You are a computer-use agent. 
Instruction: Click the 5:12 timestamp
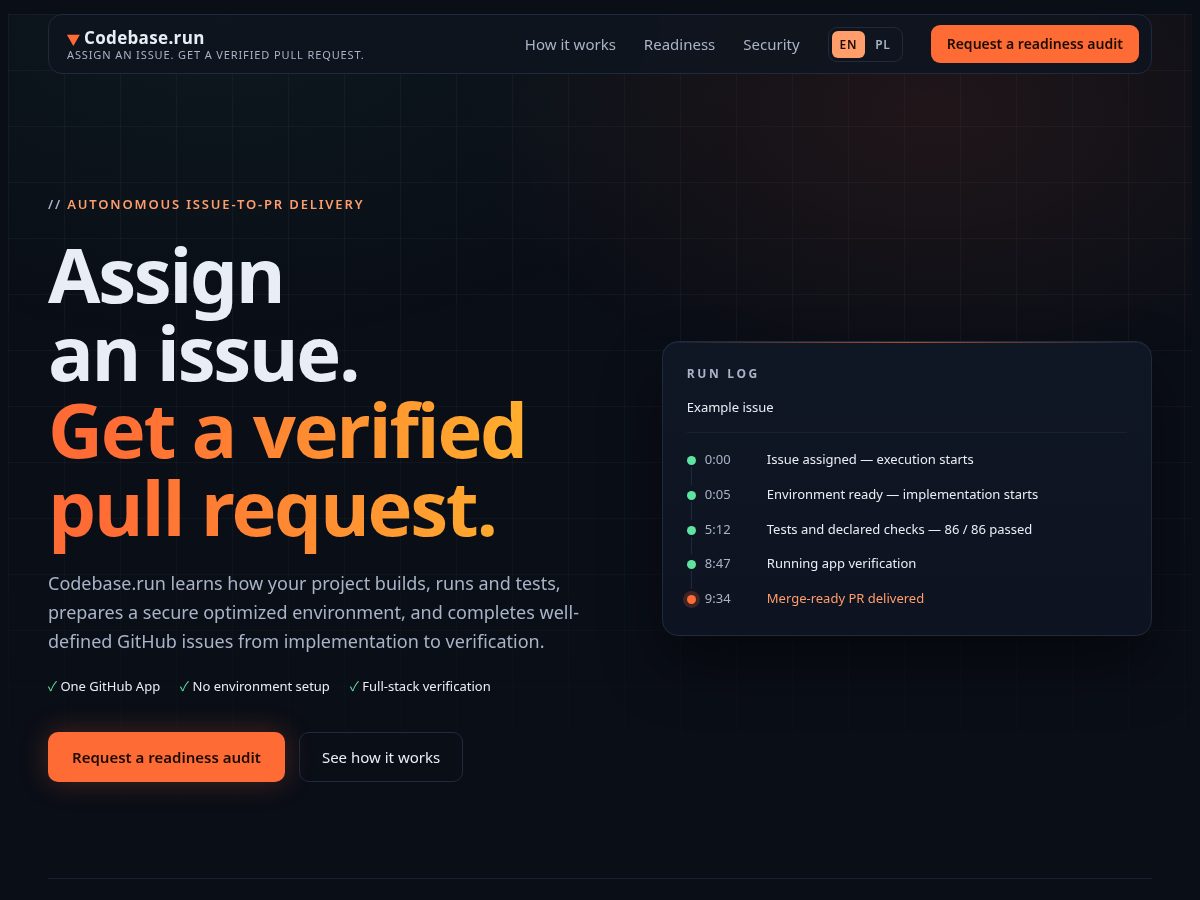point(718,530)
